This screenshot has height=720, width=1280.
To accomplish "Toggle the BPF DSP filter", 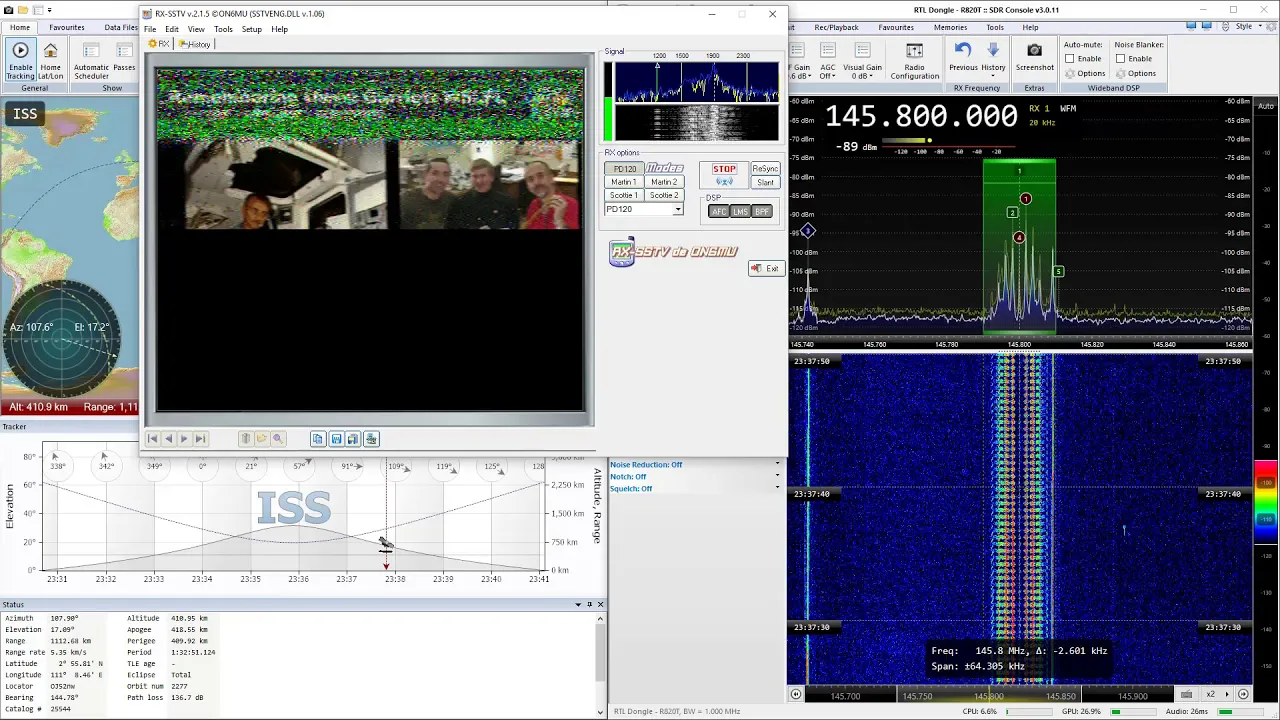I will [762, 212].
